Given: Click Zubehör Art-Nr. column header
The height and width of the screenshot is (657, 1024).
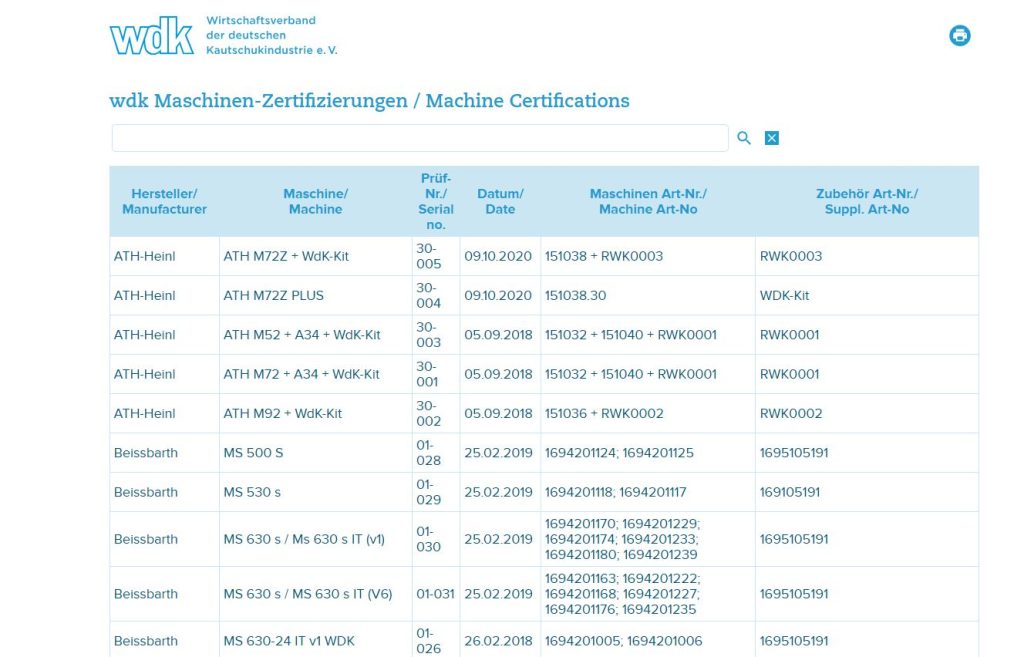Looking at the screenshot, I should tap(866, 201).
